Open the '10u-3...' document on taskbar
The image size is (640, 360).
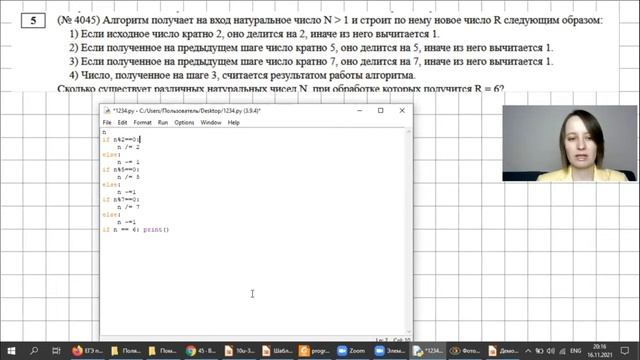(239, 351)
